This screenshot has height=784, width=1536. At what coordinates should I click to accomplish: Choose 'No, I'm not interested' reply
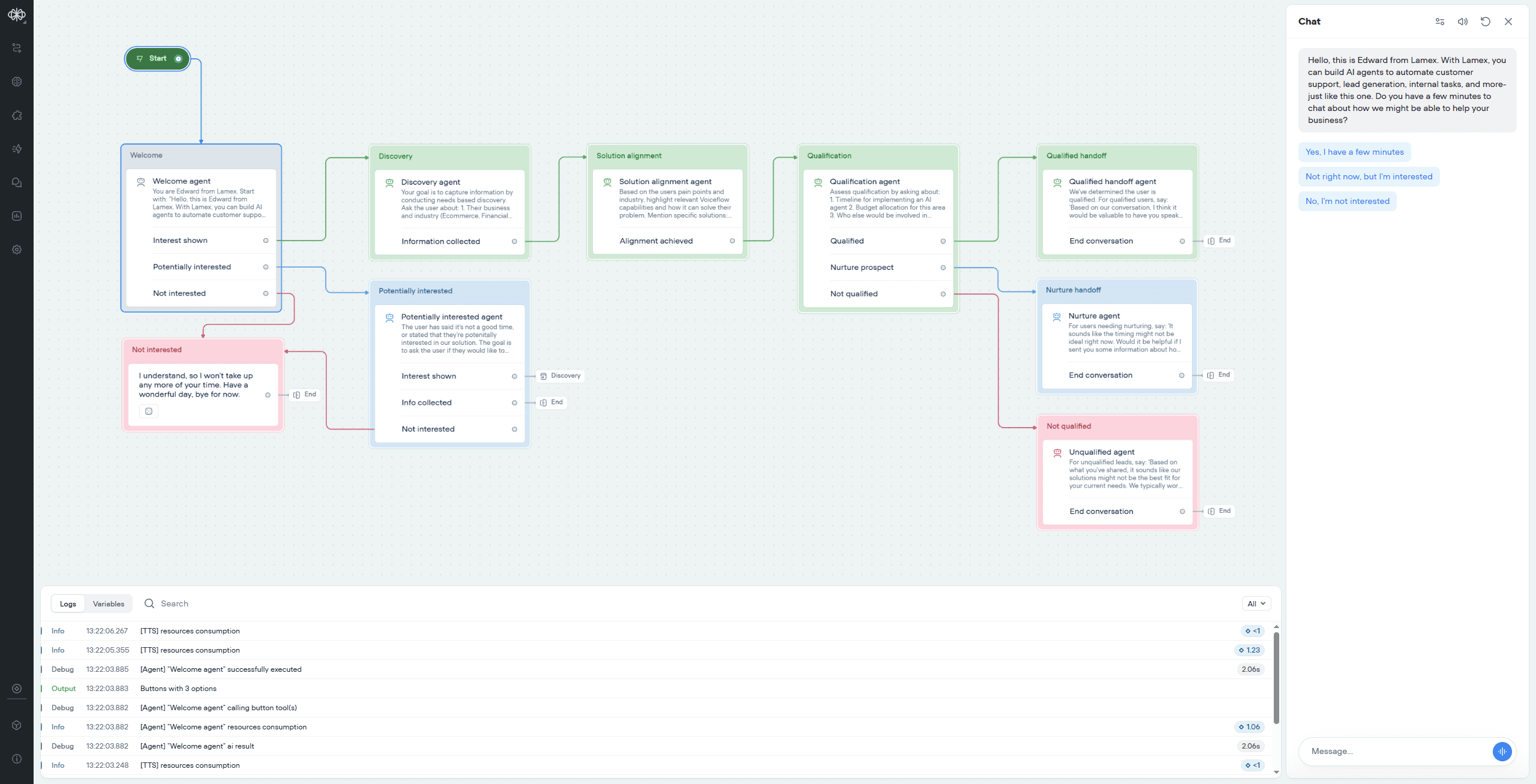(1347, 202)
